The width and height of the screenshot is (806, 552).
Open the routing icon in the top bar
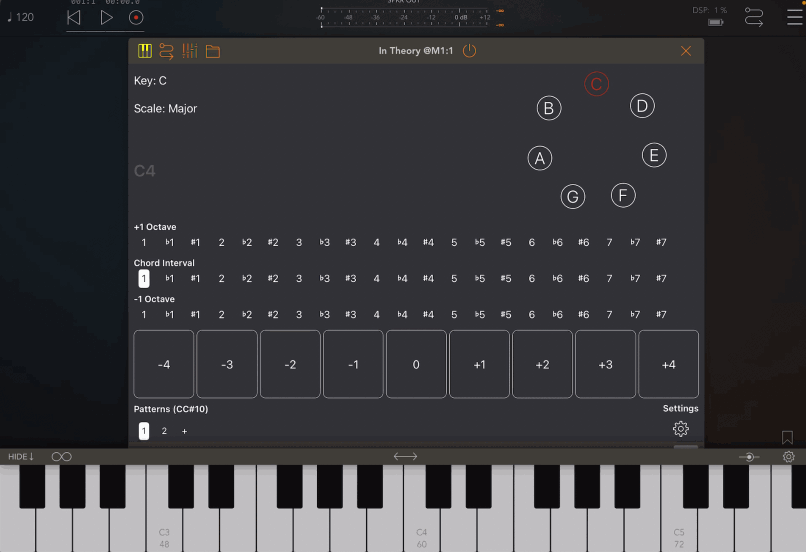754,17
